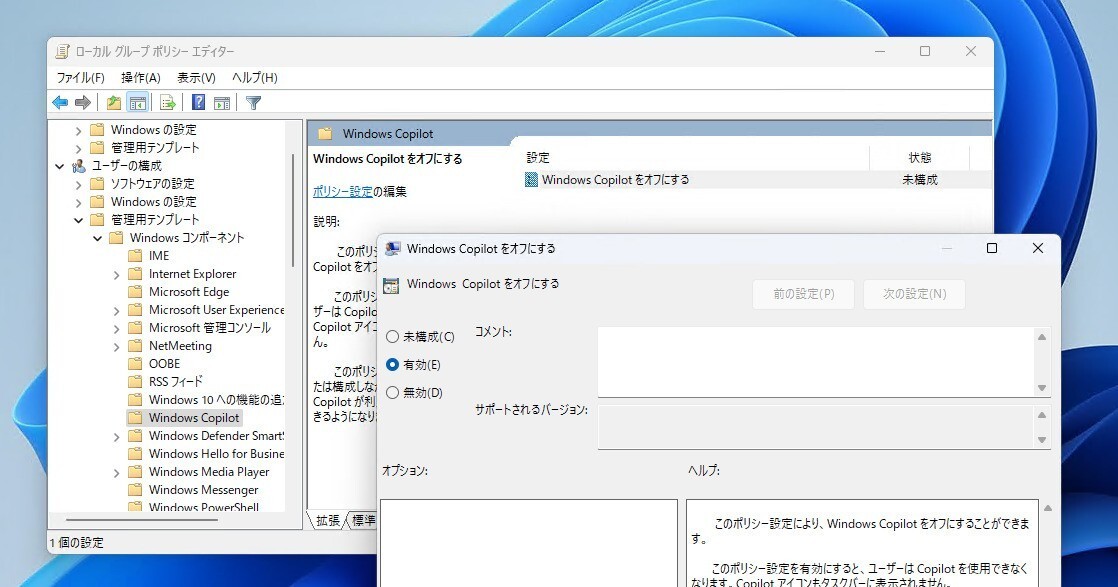Open the 表示 menu
This screenshot has height=587, width=1118.
click(x=196, y=77)
